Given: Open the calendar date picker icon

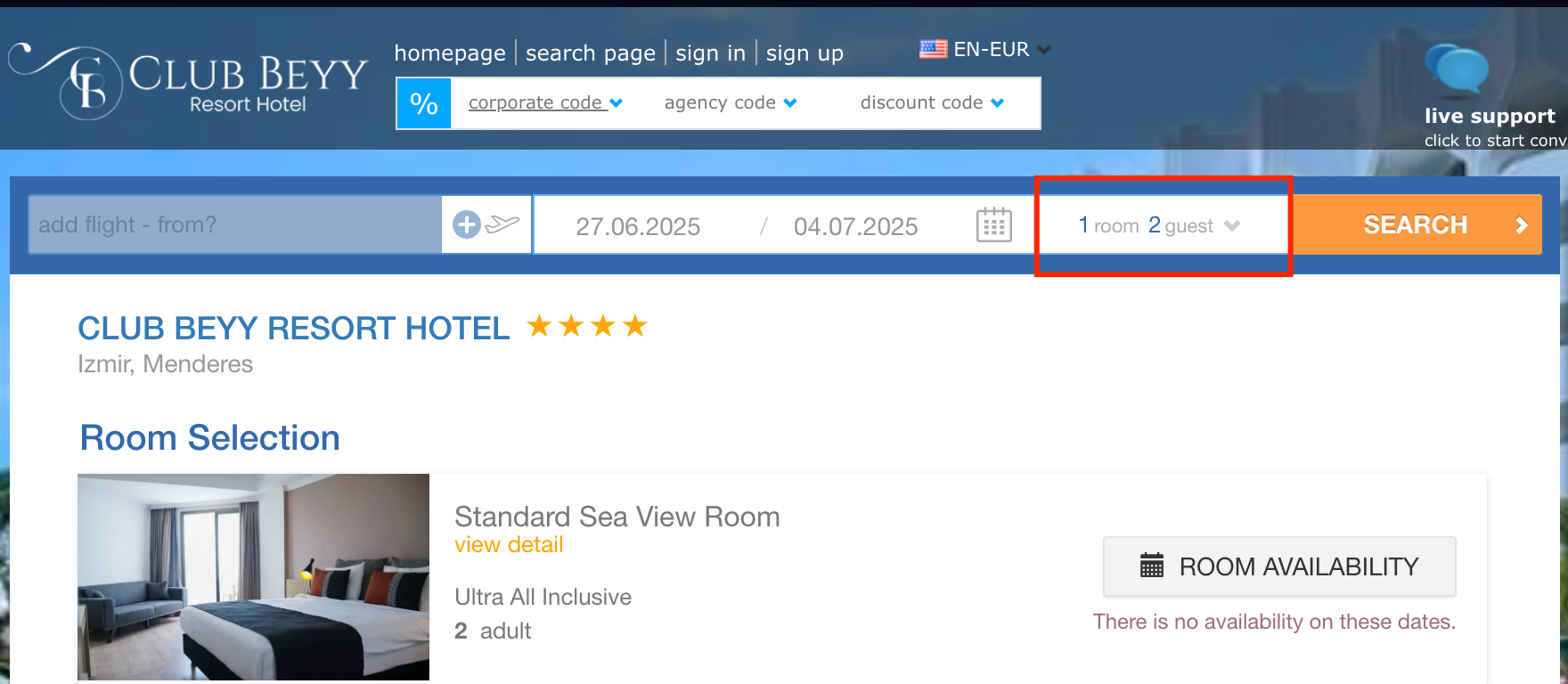Looking at the screenshot, I should point(993,225).
